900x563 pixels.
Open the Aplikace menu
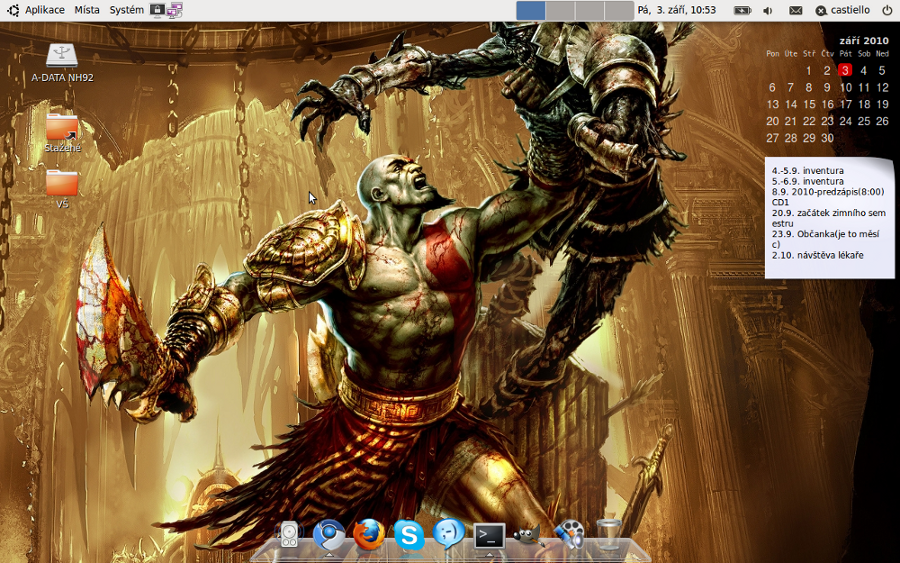tap(45, 10)
